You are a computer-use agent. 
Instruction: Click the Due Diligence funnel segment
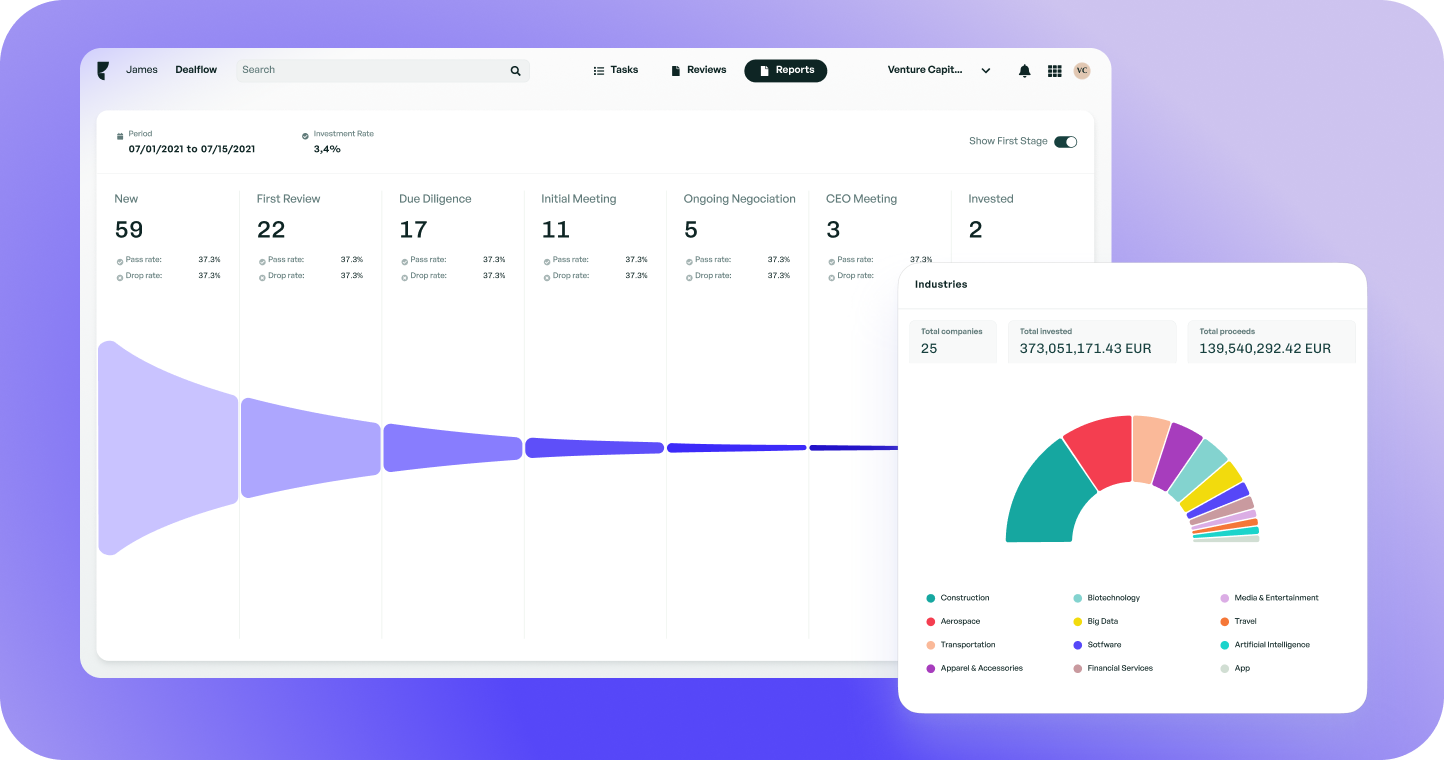[452, 448]
